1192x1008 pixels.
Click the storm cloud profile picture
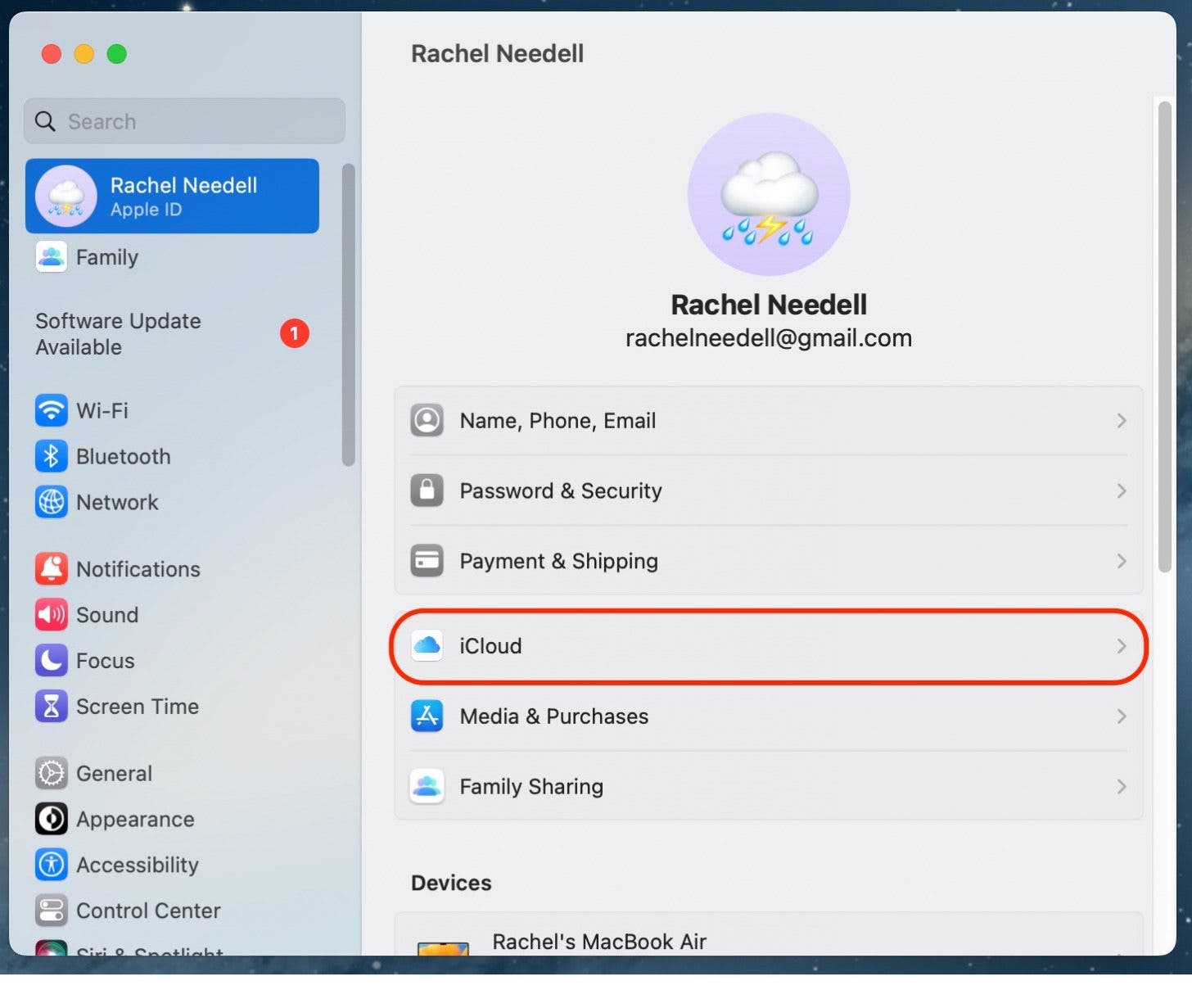pyautogui.click(x=768, y=195)
